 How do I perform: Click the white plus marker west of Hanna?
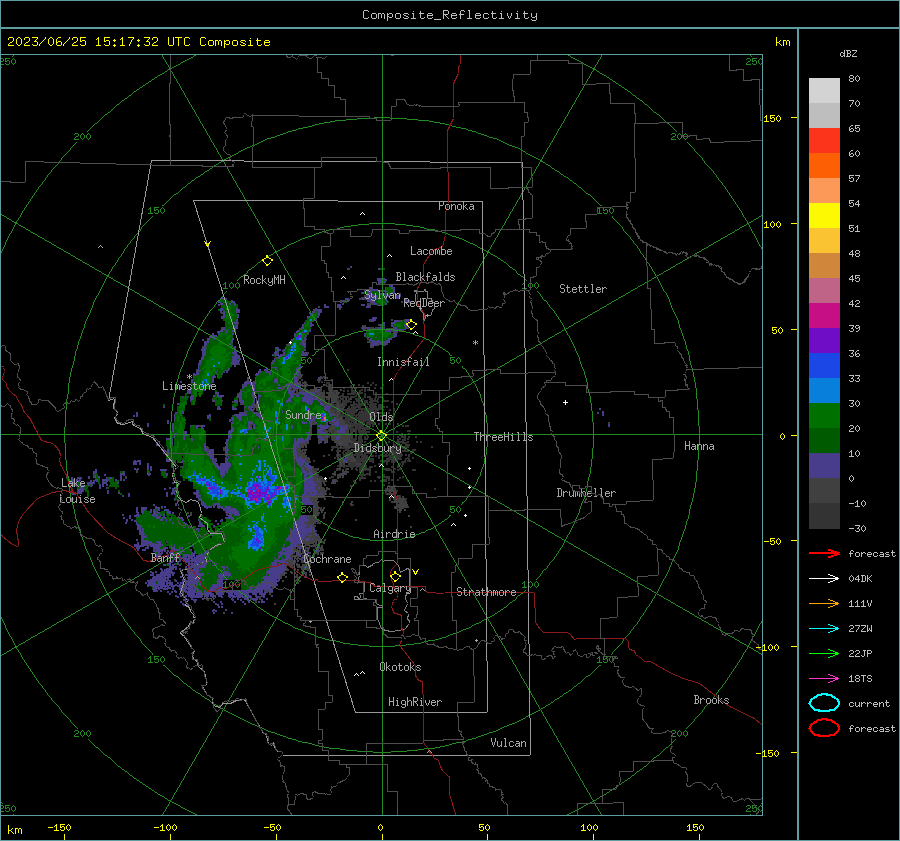point(565,402)
